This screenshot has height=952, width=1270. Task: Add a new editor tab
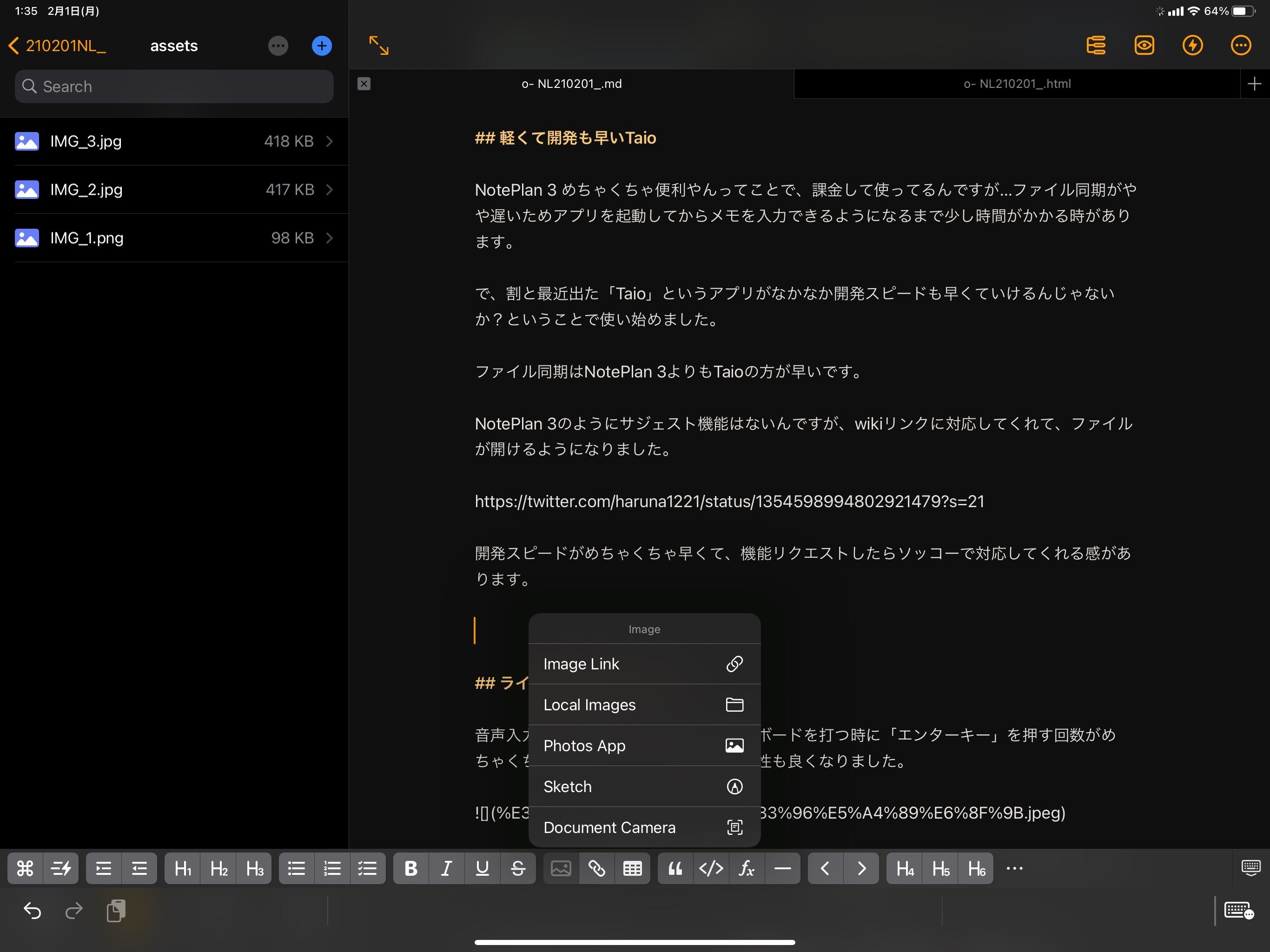pos(1255,84)
